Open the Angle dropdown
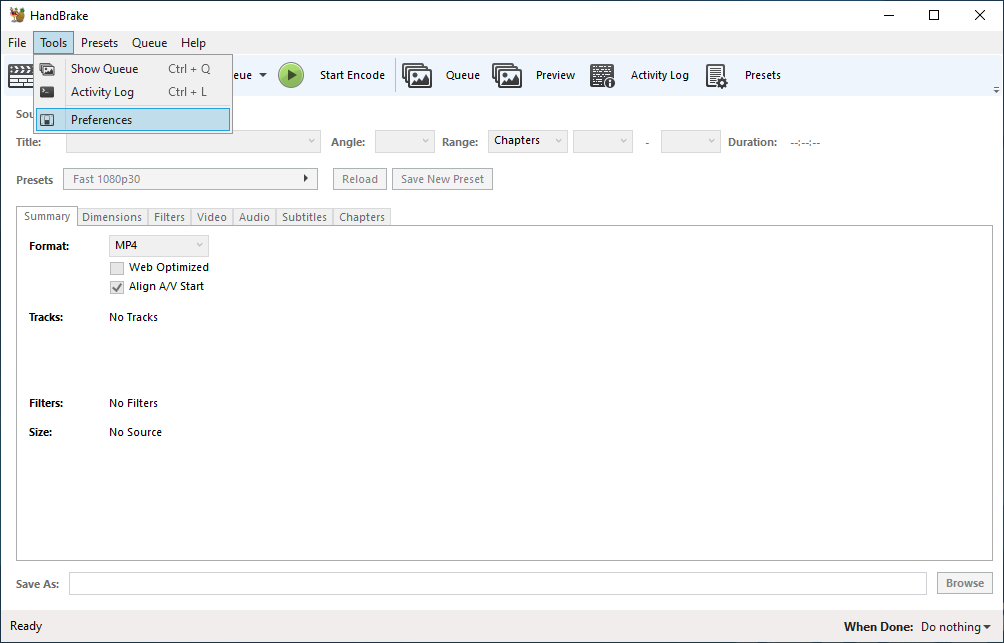 [x=405, y=142]
